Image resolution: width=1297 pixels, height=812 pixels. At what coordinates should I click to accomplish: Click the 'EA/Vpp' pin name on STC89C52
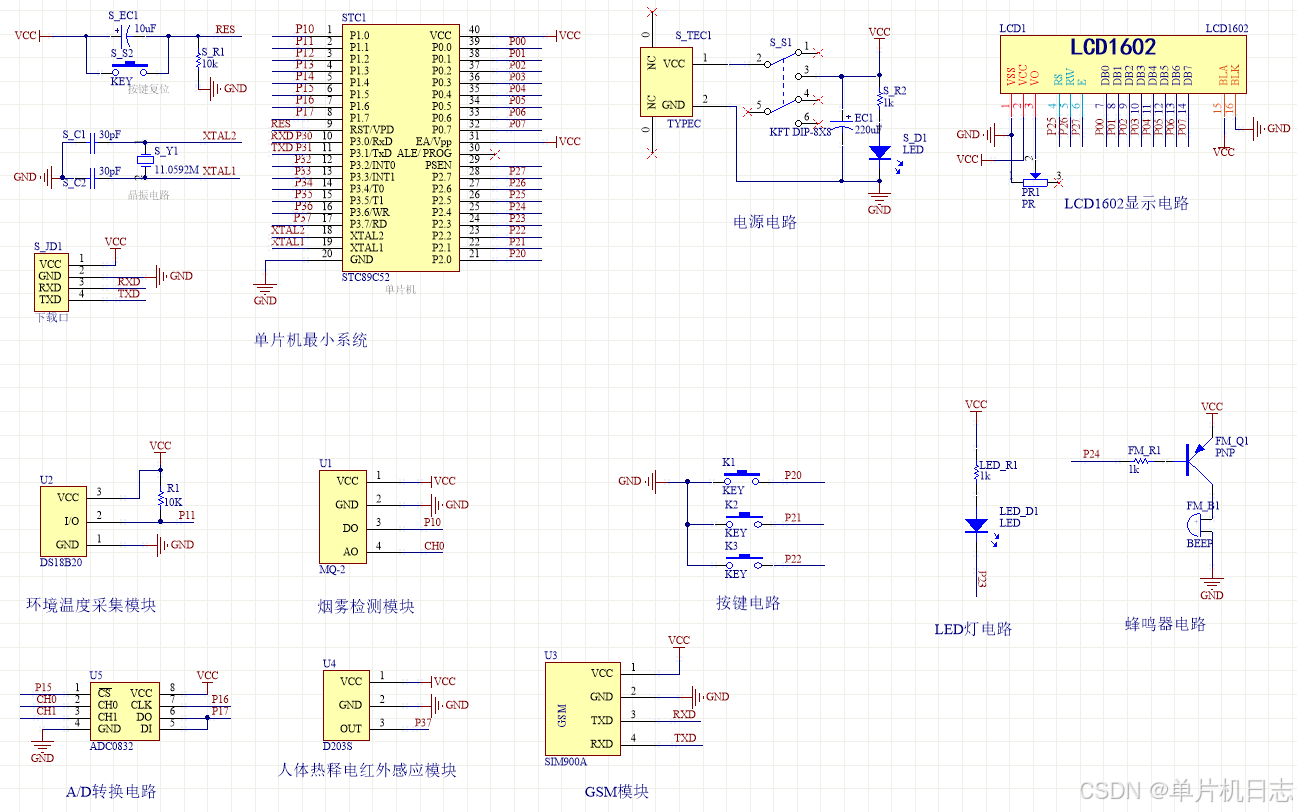(x=434, y=141)
